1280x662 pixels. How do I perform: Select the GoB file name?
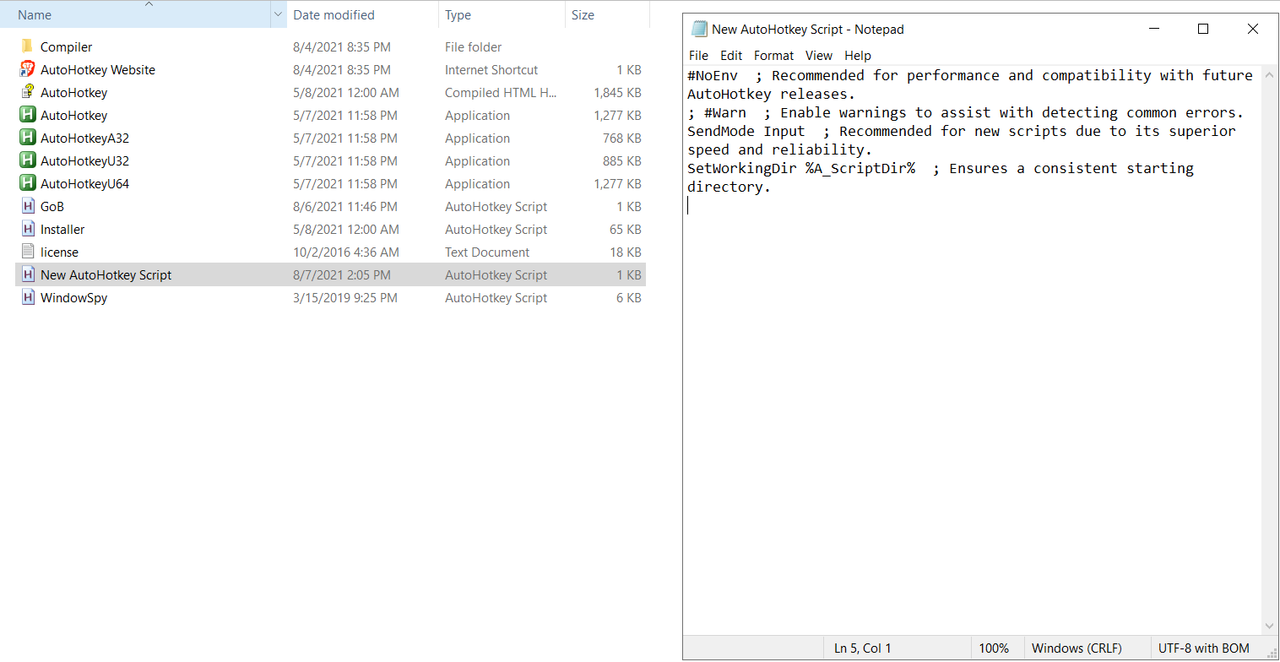pyautogui.click(x=52, y=207)
